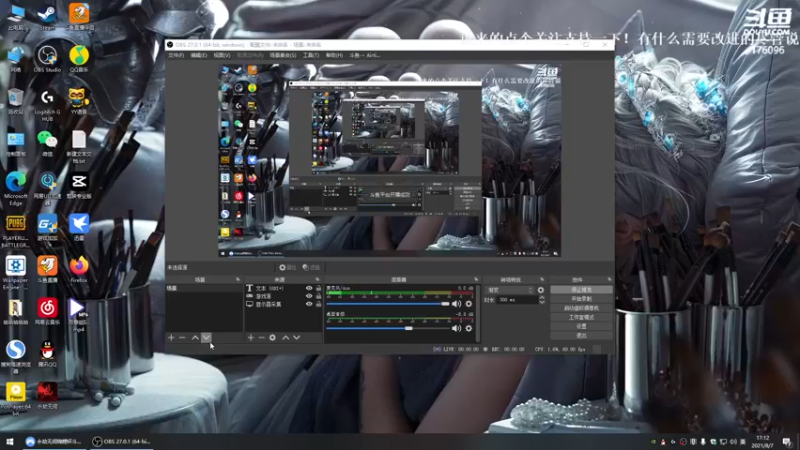Adjust the microphone volume slider
The width and height of the screenshot is (800, 450).
point(388,304)
